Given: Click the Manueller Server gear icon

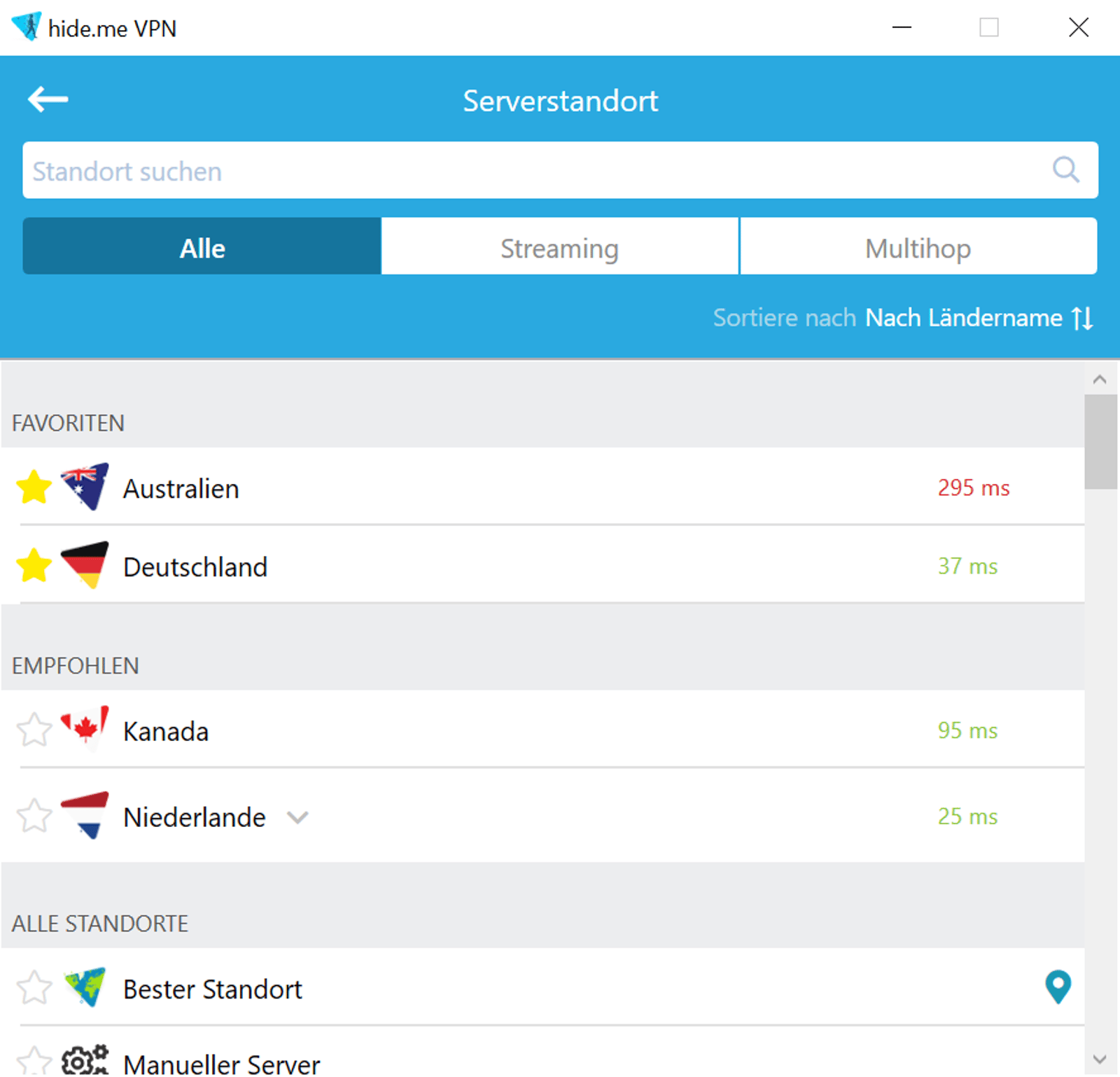Looking at the screenshot, I should (83, 1059).
